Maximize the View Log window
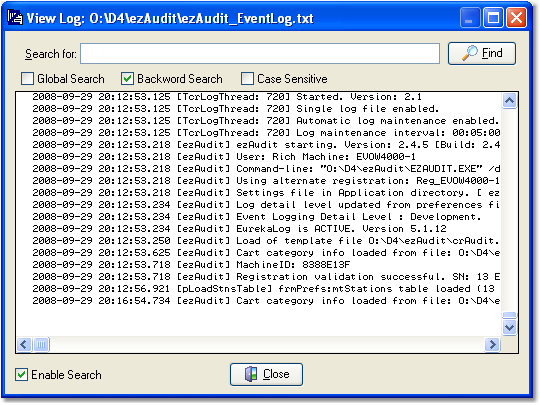Viewport: 540px width, 405px height. tap(493, 18)
